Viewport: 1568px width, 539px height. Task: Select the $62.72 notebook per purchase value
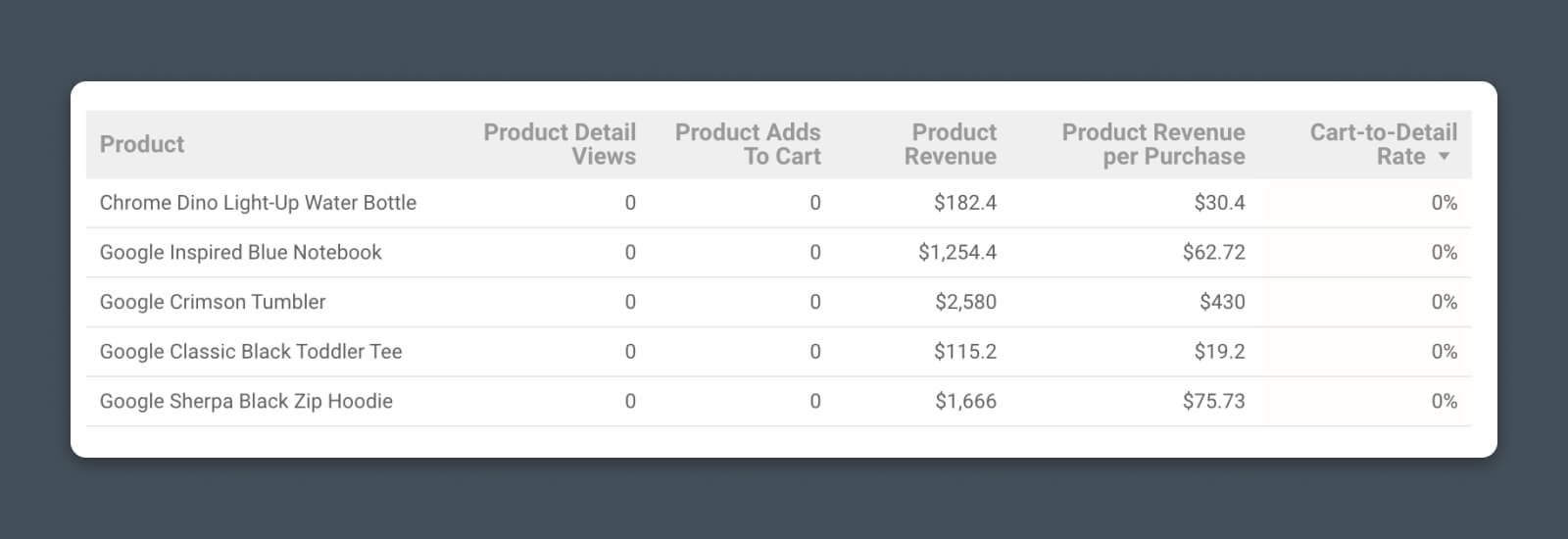(x=1213, y=253)
